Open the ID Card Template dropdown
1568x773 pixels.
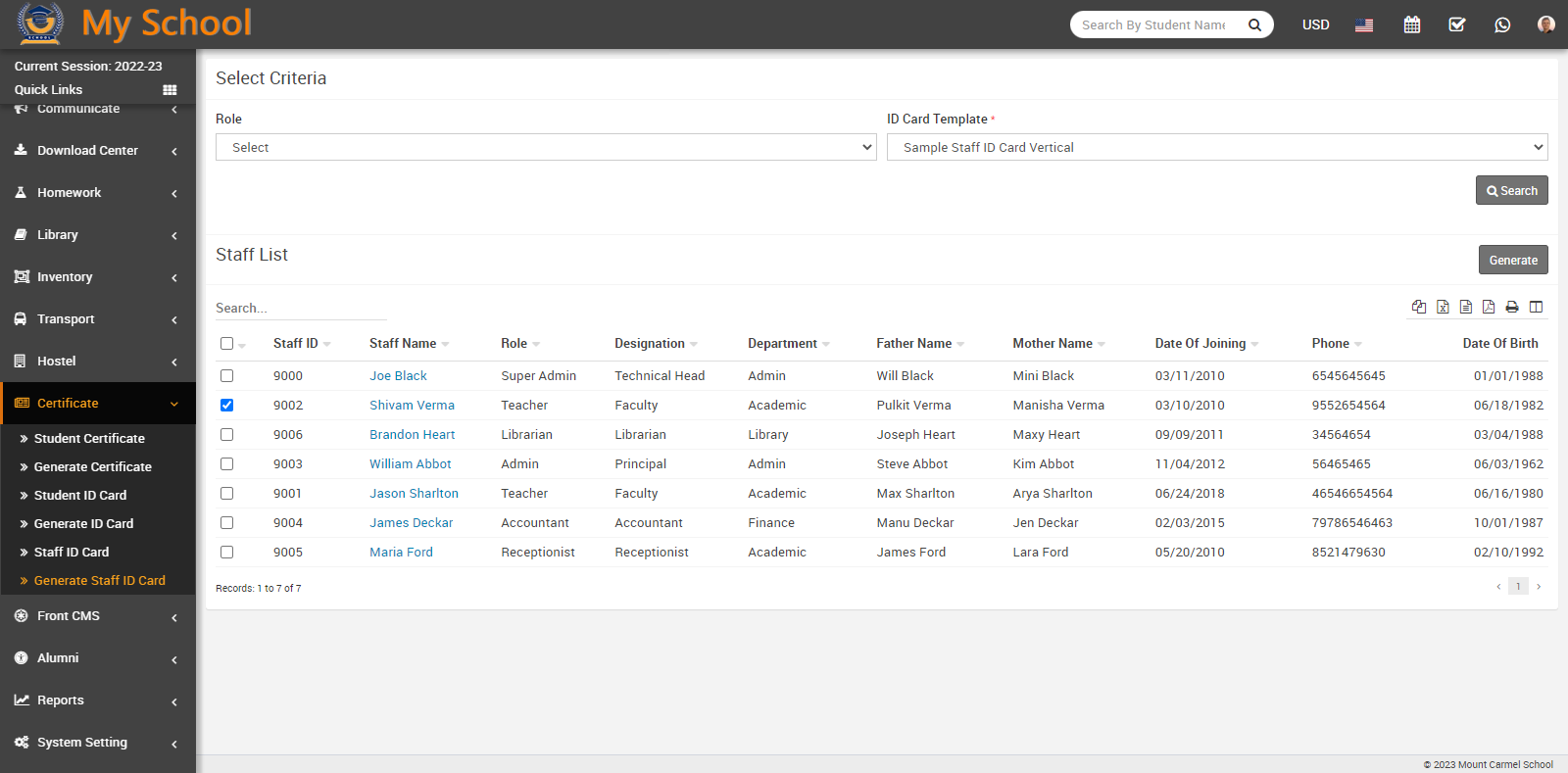click(1216, 147)
